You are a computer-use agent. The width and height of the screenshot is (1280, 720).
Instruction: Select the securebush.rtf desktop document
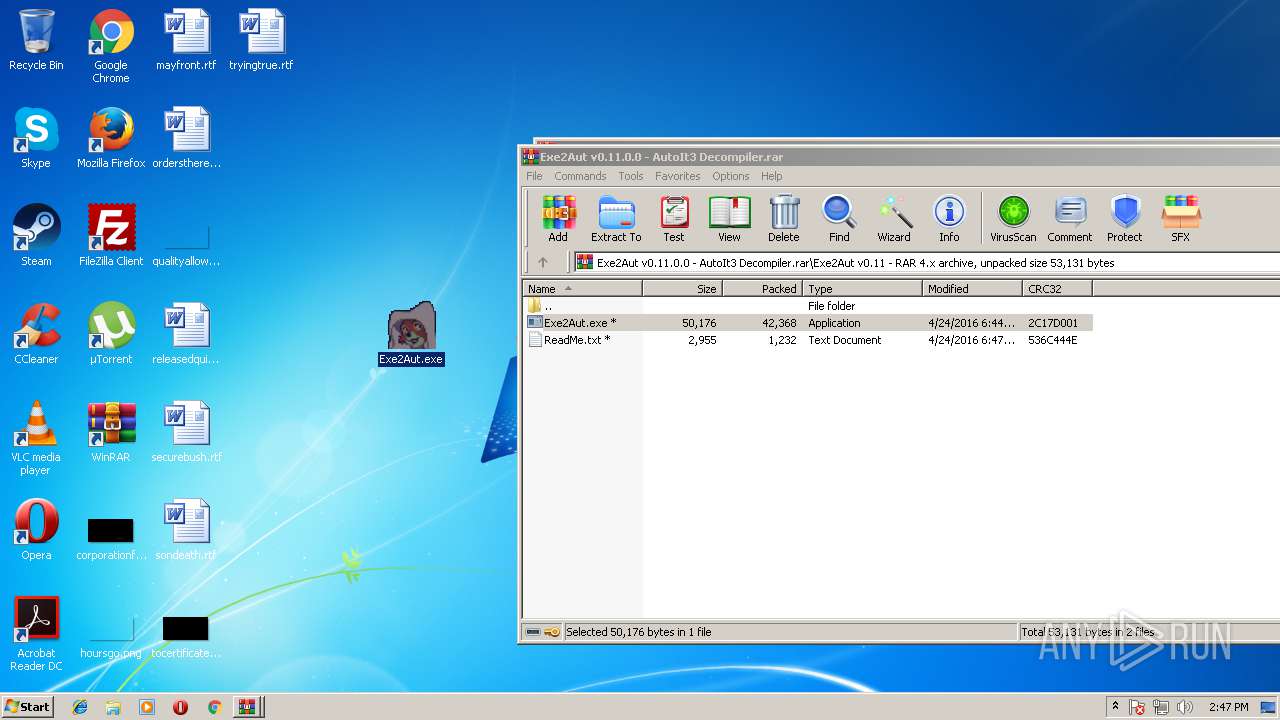[x=186, y=432]
